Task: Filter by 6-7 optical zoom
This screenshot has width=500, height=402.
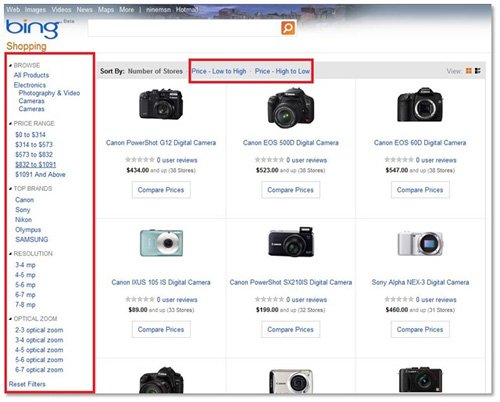Action: tap(39, 370)
